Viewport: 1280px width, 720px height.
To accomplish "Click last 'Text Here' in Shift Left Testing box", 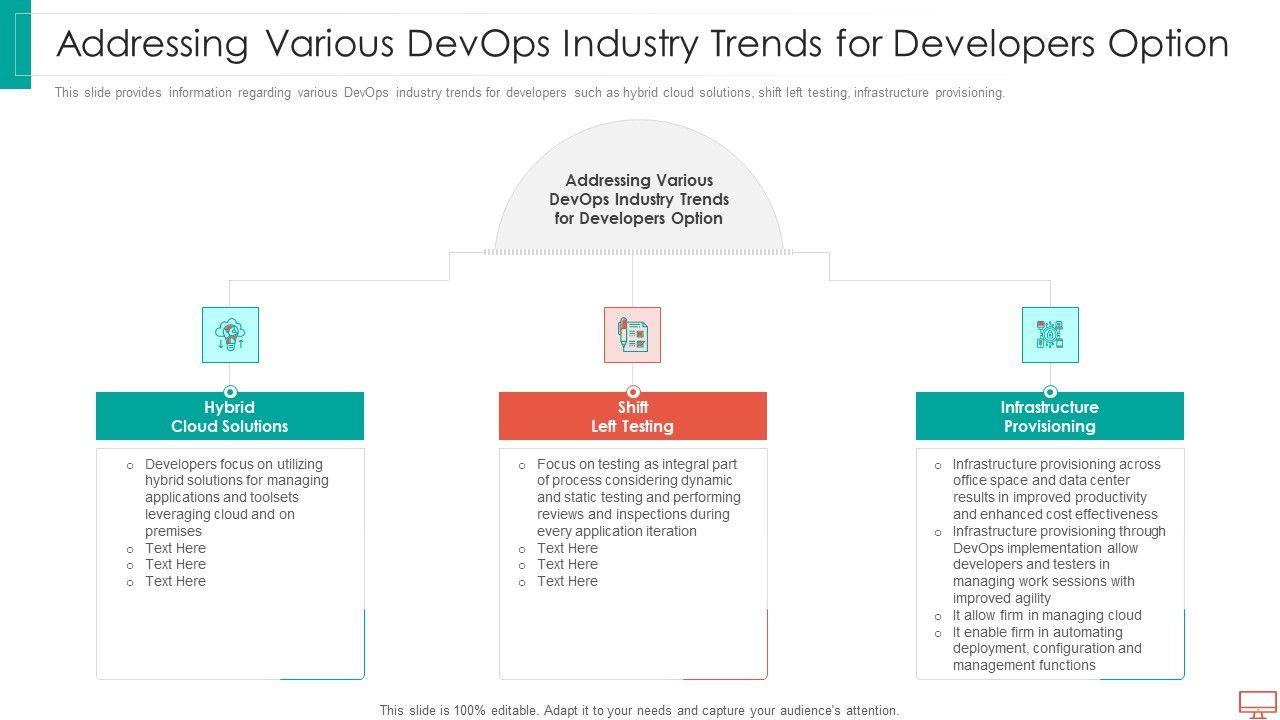I will coord(567,581).
